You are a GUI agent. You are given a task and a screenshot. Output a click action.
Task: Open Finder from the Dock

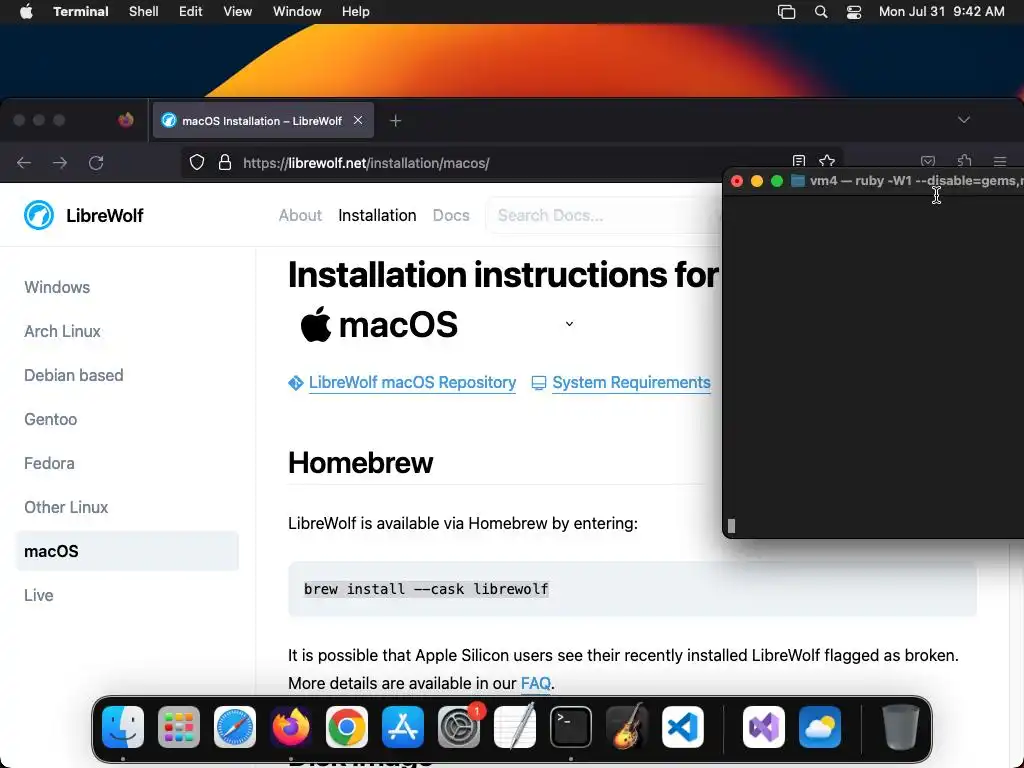[x=123, y=727]
